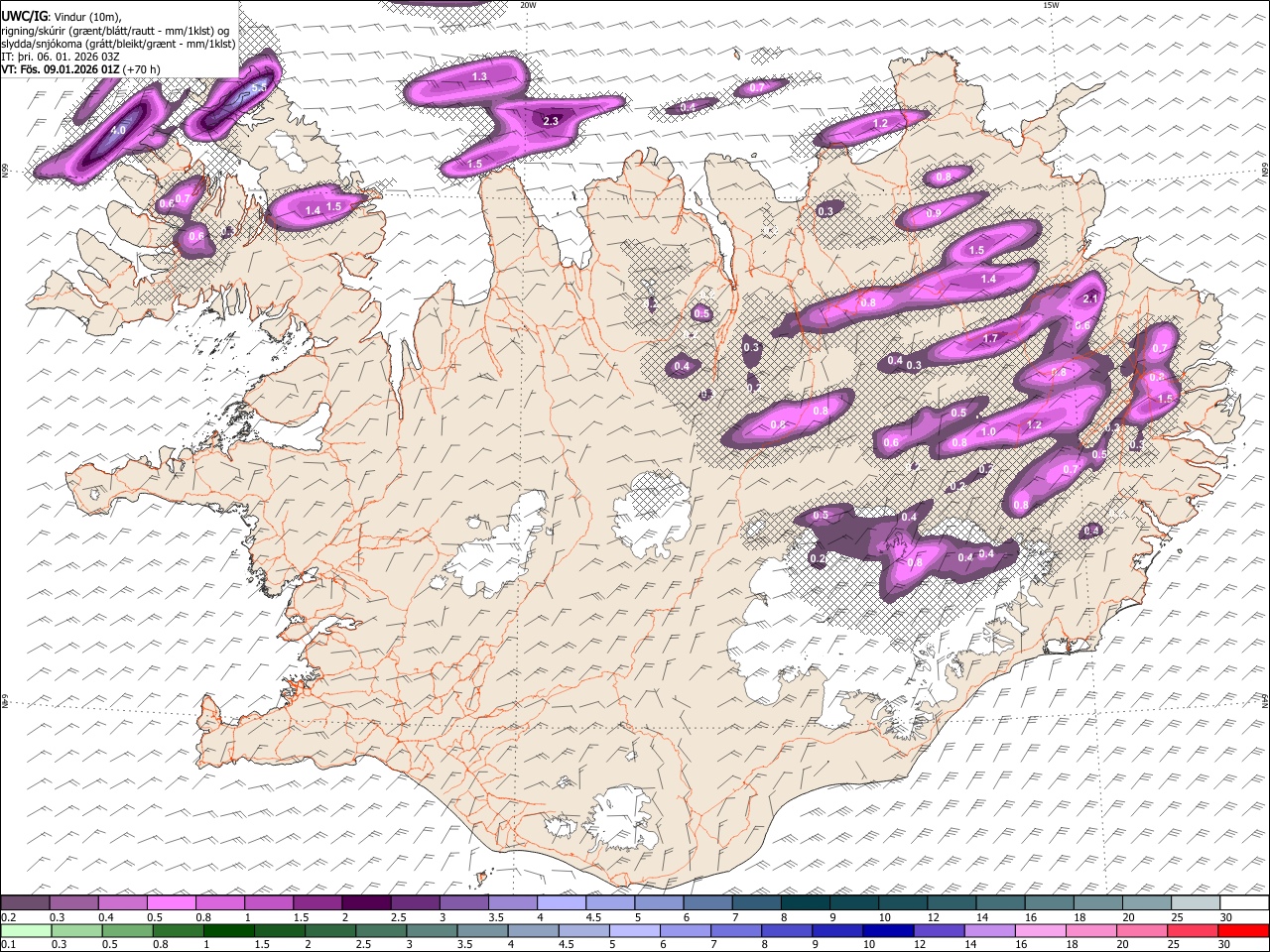Click the 2.3 snowfall value offshore north
The width and height of the screenshot is (1270, 952).
[x=552, y=121]
